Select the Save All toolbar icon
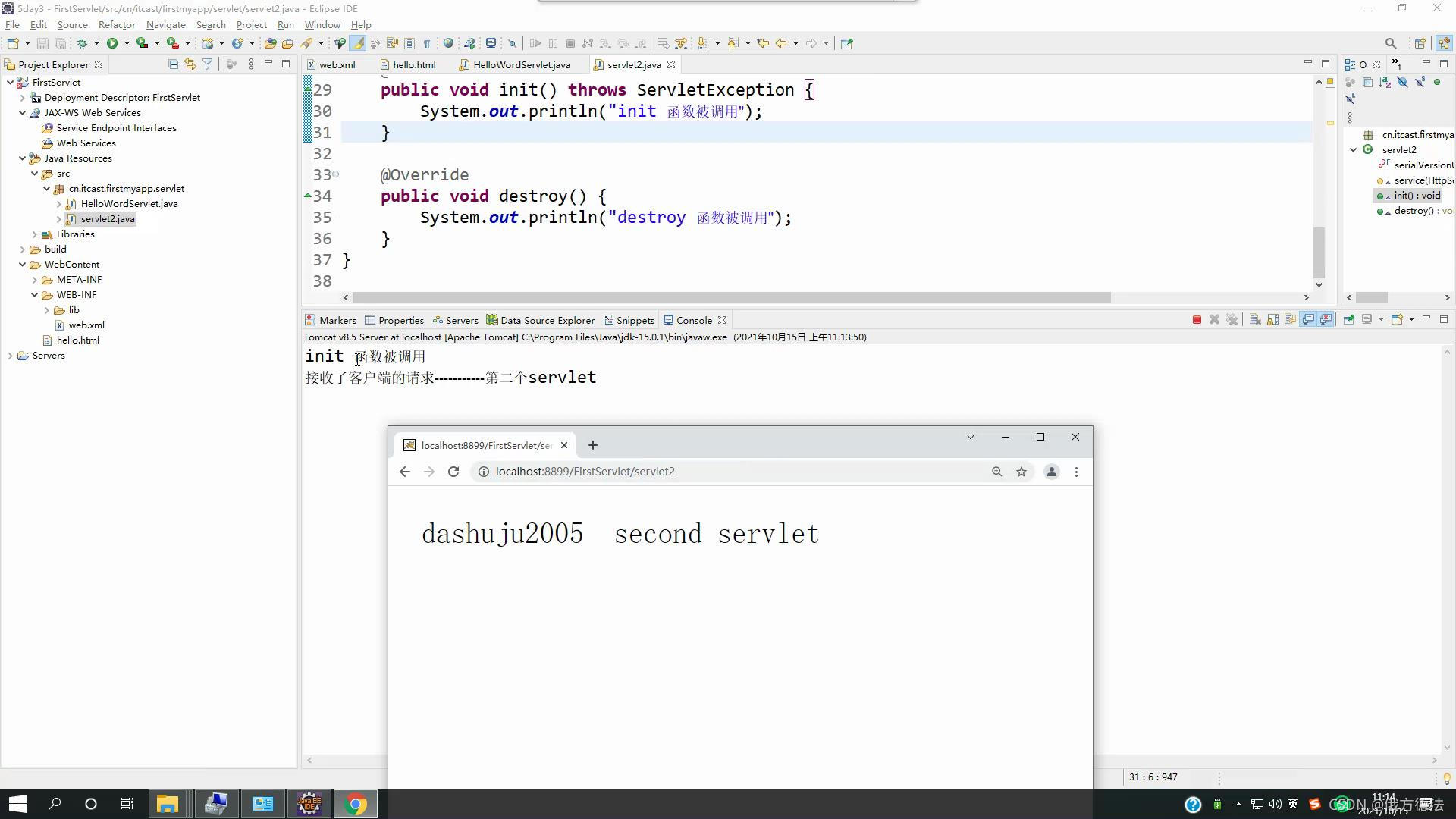The image size is (1456, 819). click(62, 43)
